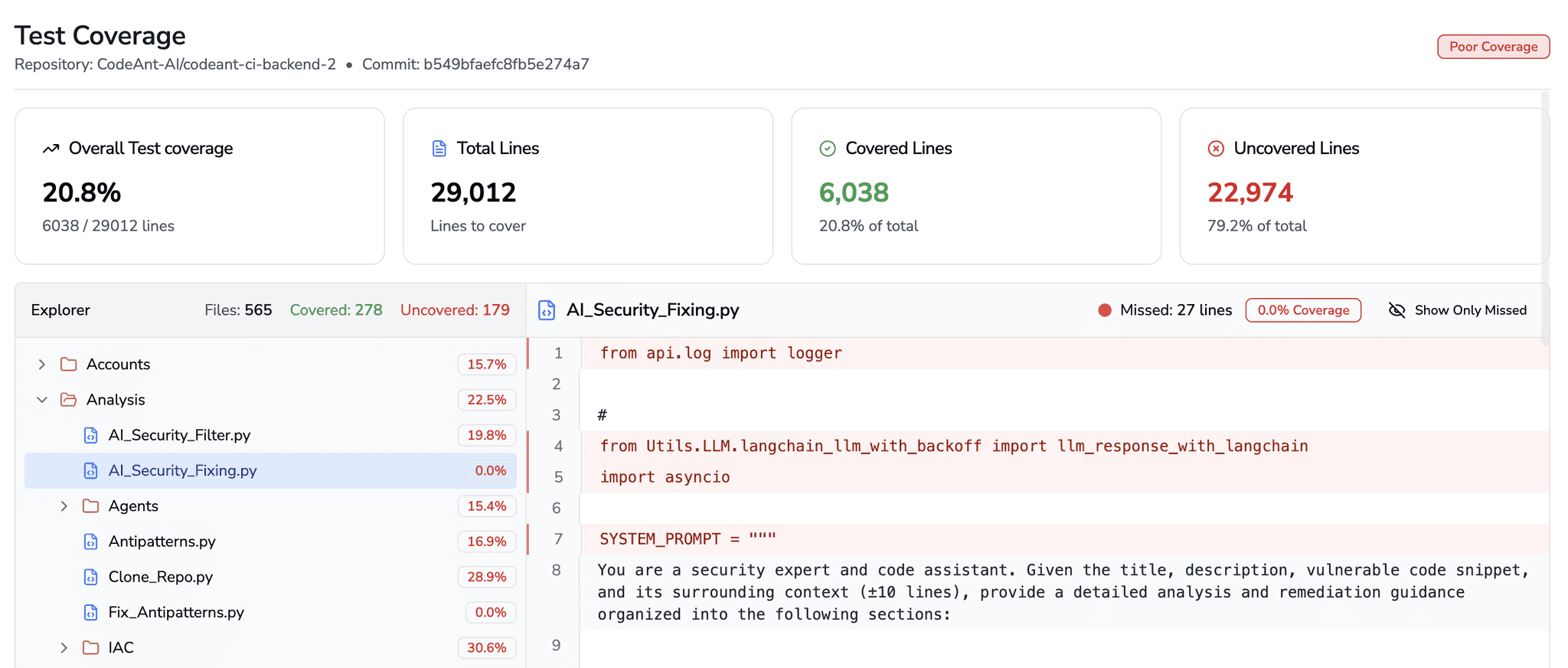Expand the Accounts folder chevron
The width and height of the screenshot is (1568, 668).
42,364
